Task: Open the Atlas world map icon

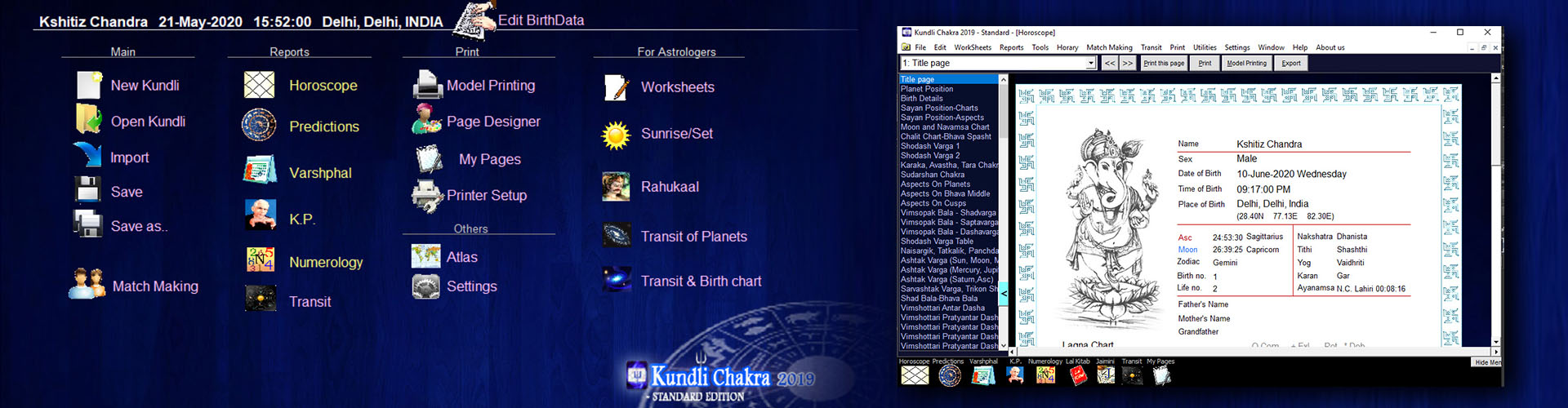Action: 425,256
